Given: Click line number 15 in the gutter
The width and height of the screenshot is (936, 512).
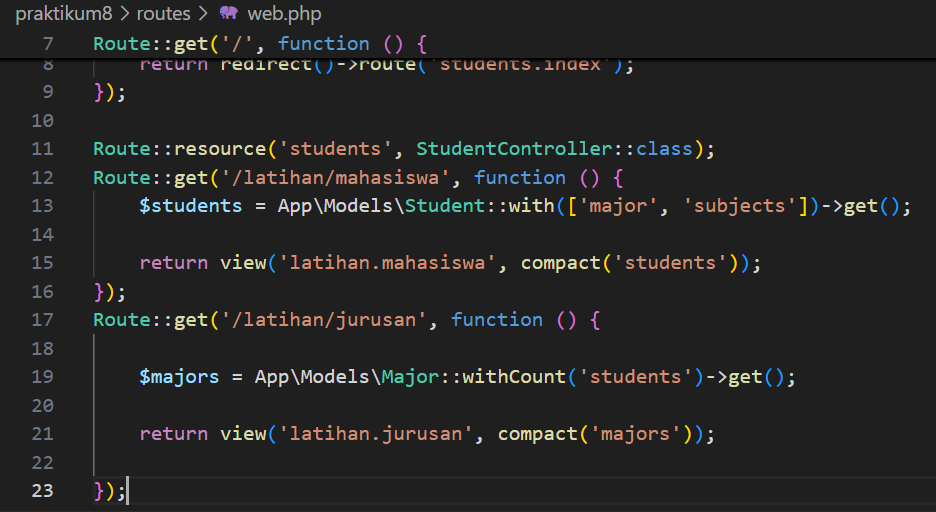Looking at the screenshot, I should tap(42, 263).
